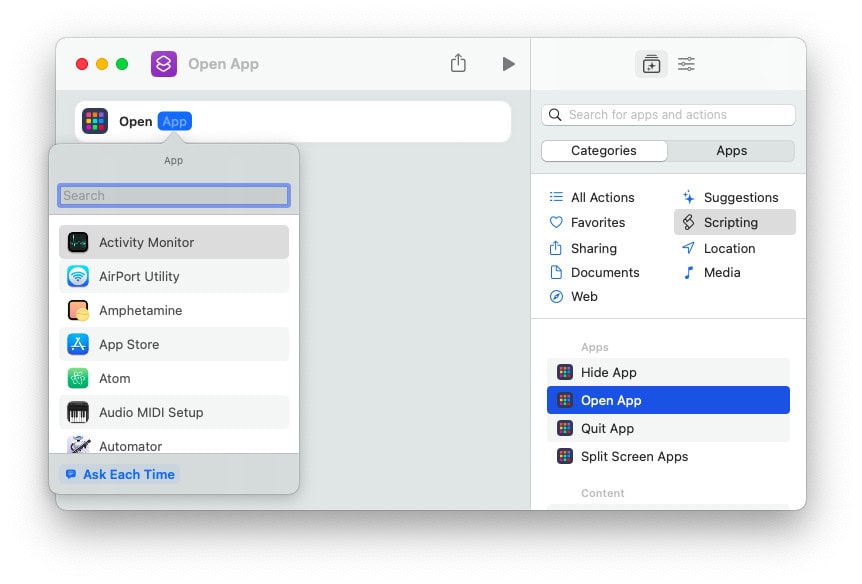Add the Split Screen Apps action

pyautogui.click(x=668, y=456)
